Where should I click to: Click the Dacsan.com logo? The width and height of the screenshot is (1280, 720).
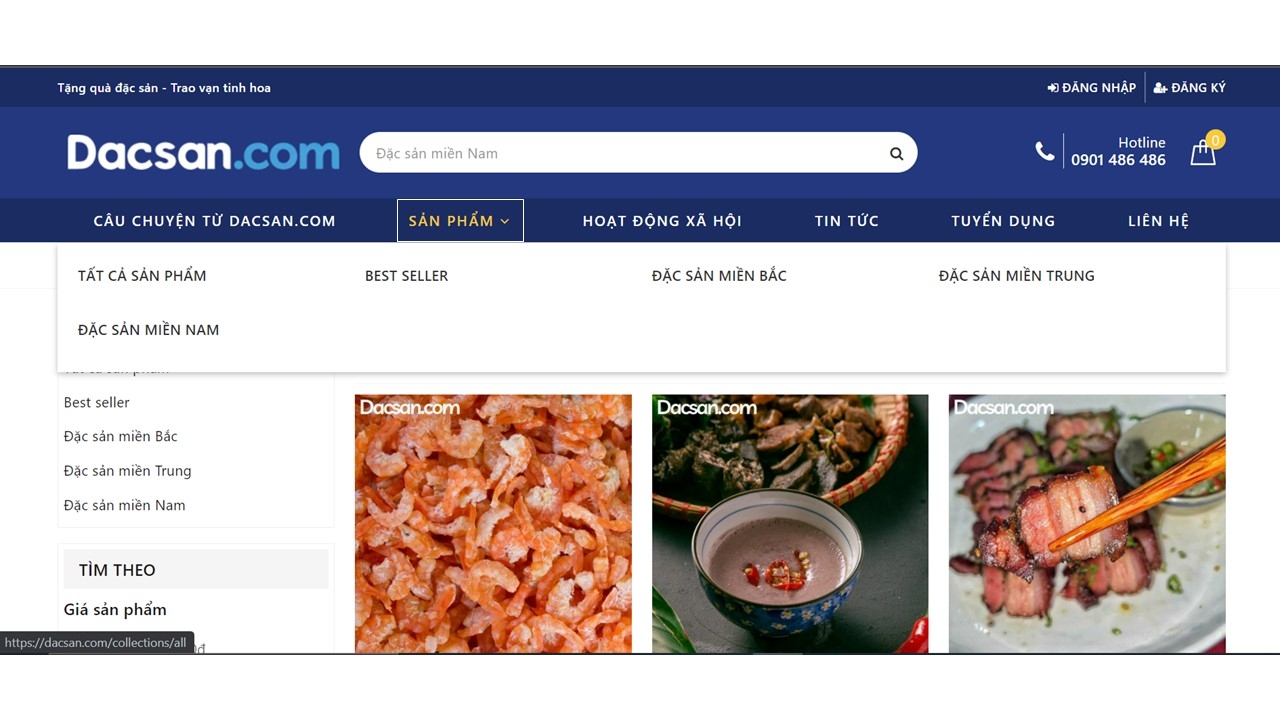tap(203, 153)
